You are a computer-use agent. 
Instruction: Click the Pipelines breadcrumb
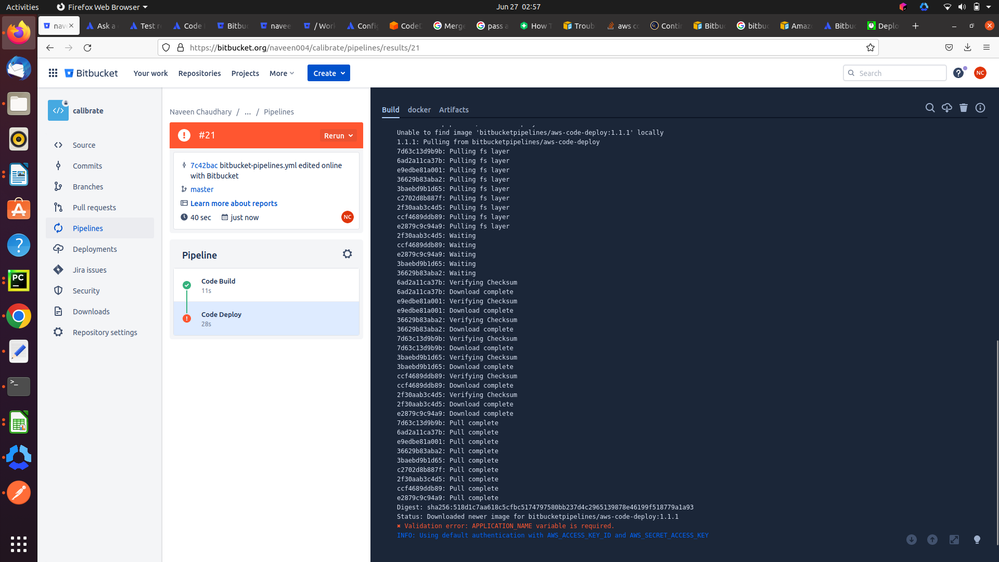point(278,112)
